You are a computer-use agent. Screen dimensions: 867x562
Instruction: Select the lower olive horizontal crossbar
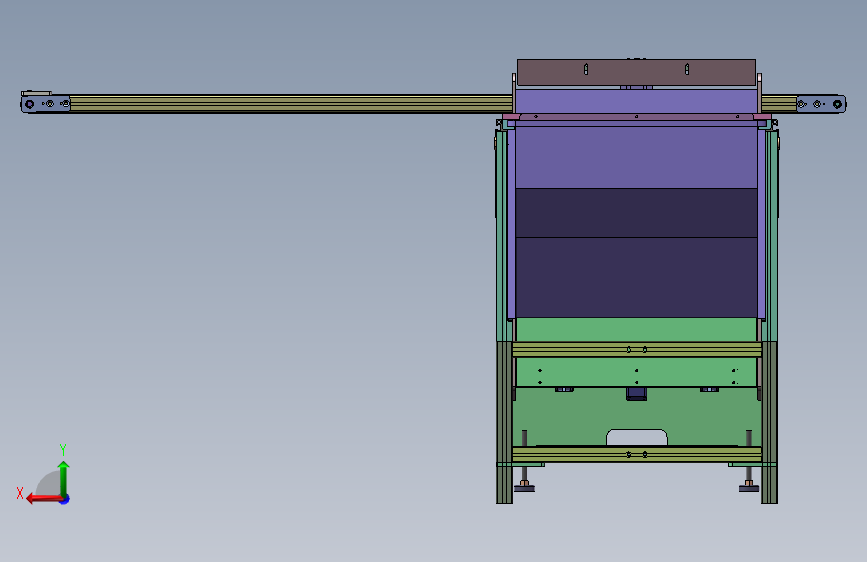tap(636, 455)
